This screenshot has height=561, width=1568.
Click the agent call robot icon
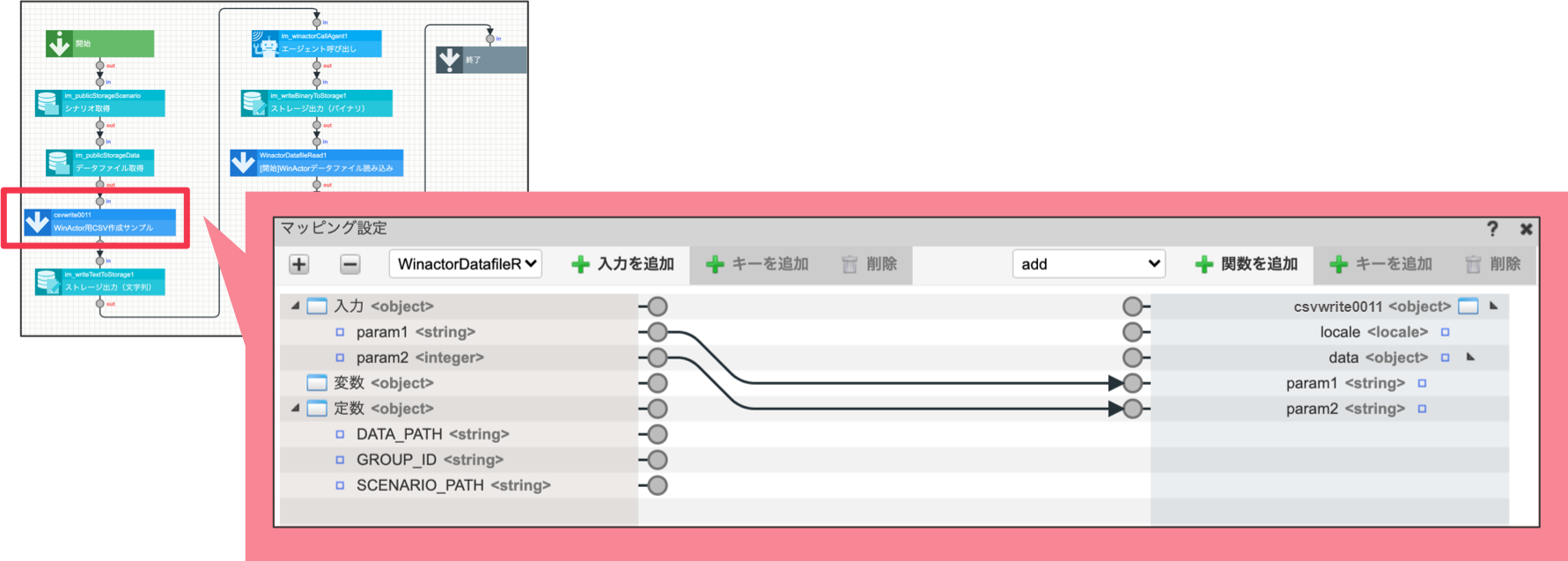click(x=264, y=44)
